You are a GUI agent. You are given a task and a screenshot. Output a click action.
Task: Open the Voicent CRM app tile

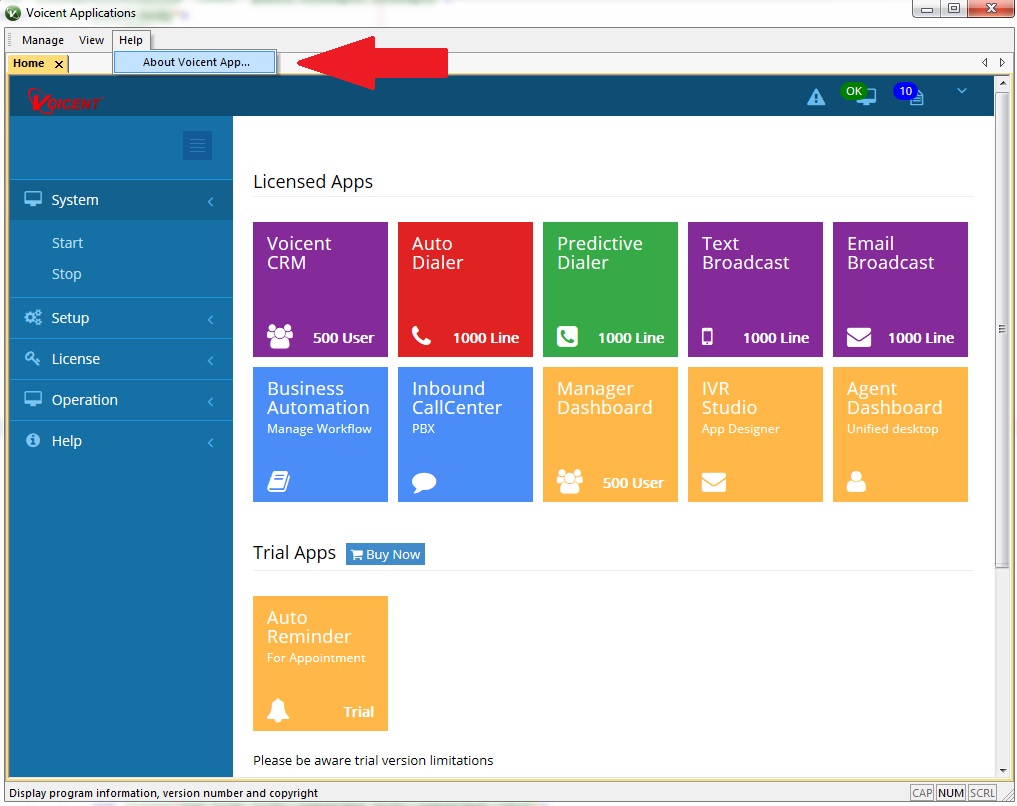point(320,289)
